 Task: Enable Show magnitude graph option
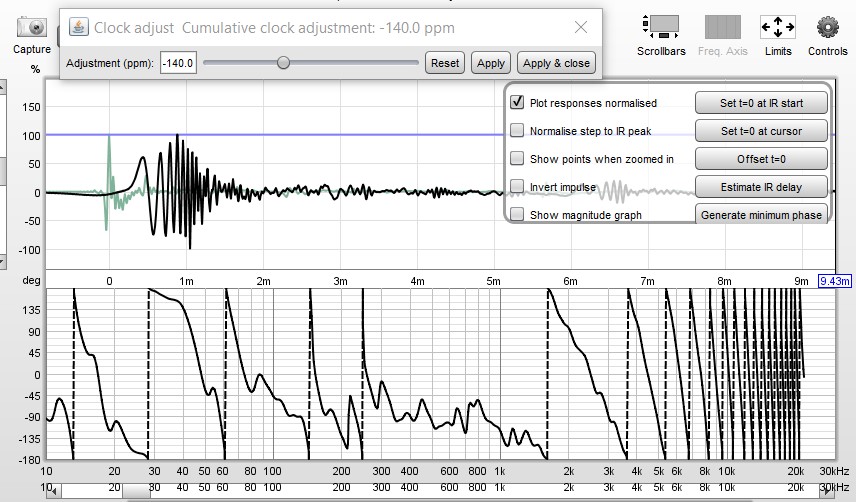tap(517, 214)
